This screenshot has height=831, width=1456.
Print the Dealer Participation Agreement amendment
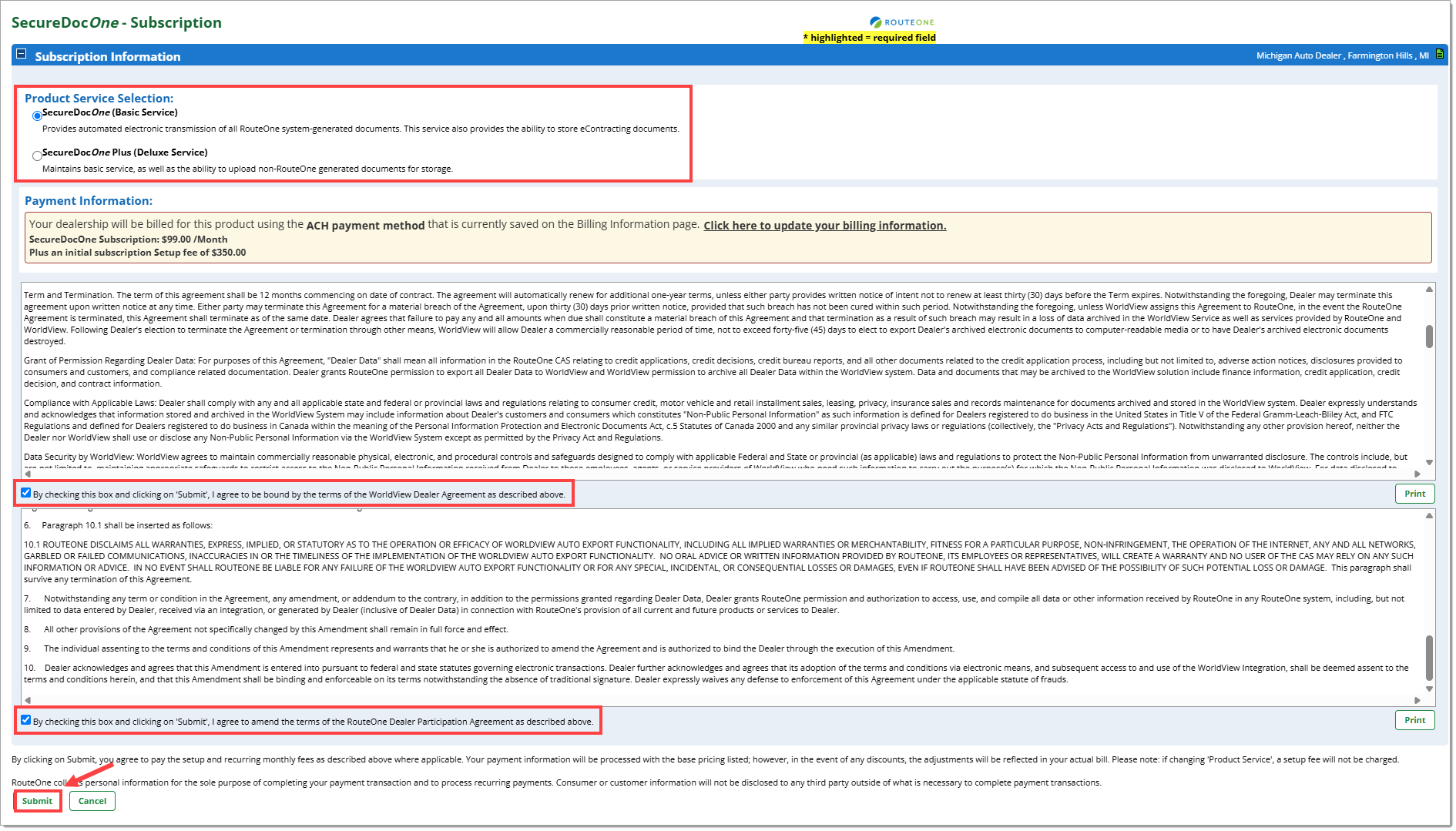pos(1414,720)
